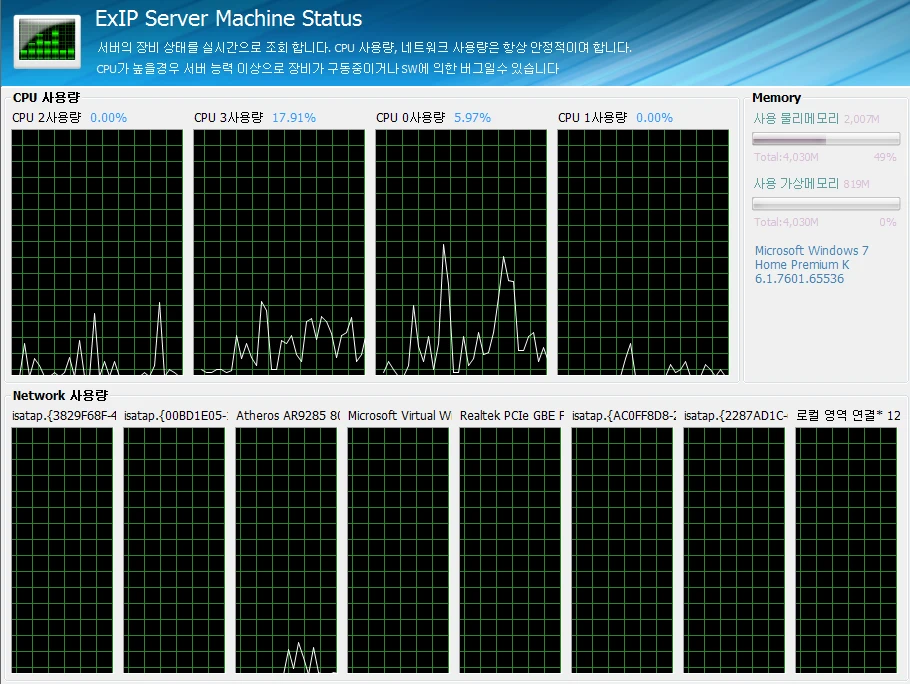
Task: Select the 로컬 영역 연결* 12 network graph
Action: (x=846, y=551)
